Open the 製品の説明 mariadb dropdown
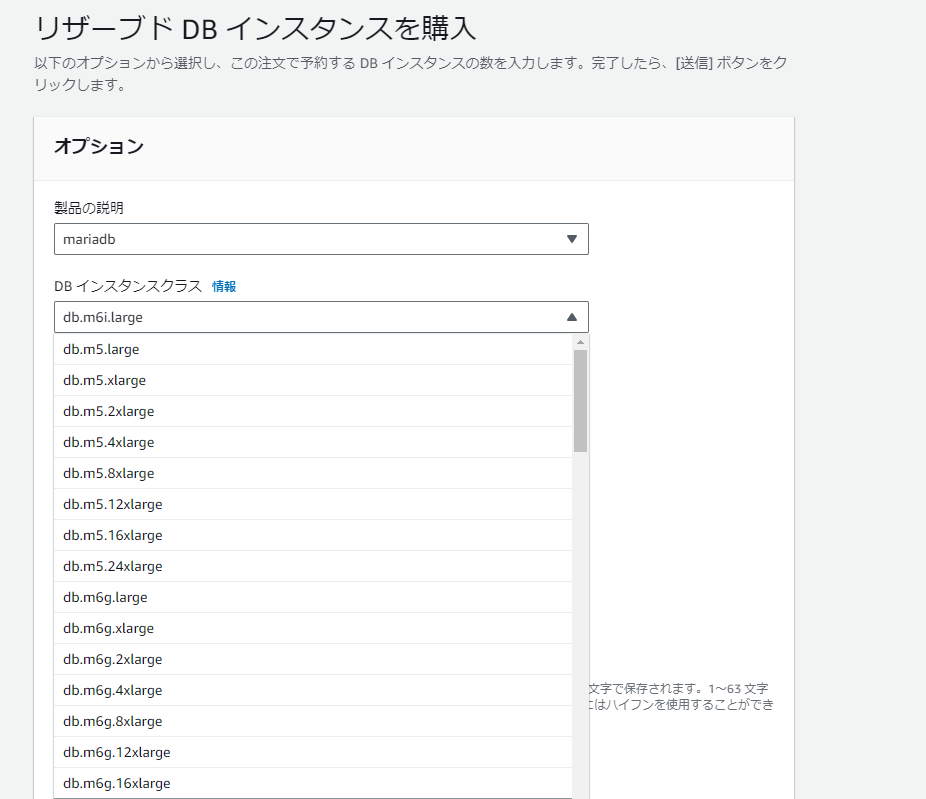 (320, 239)
